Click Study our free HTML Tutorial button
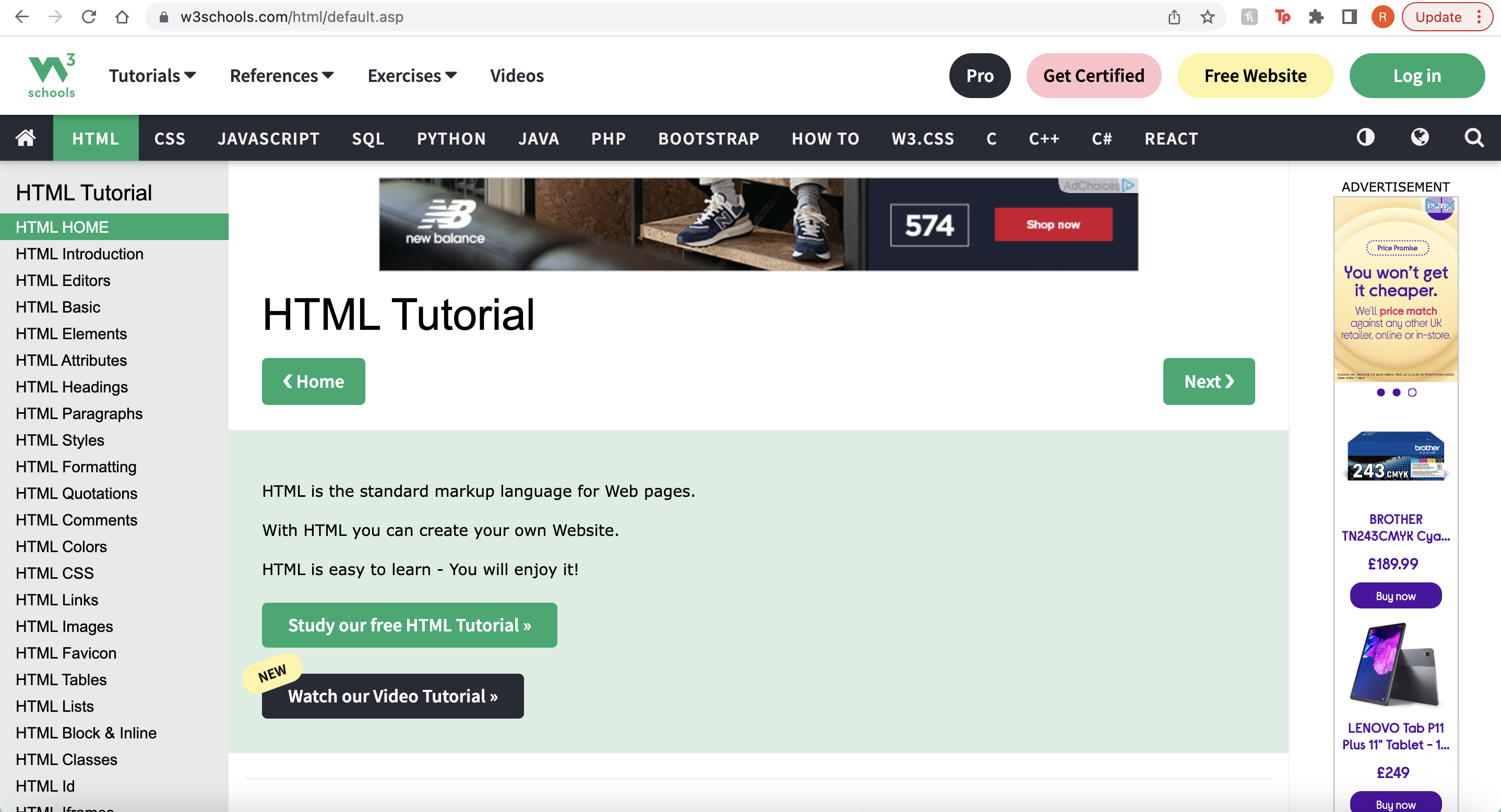 tap(410, 625)
